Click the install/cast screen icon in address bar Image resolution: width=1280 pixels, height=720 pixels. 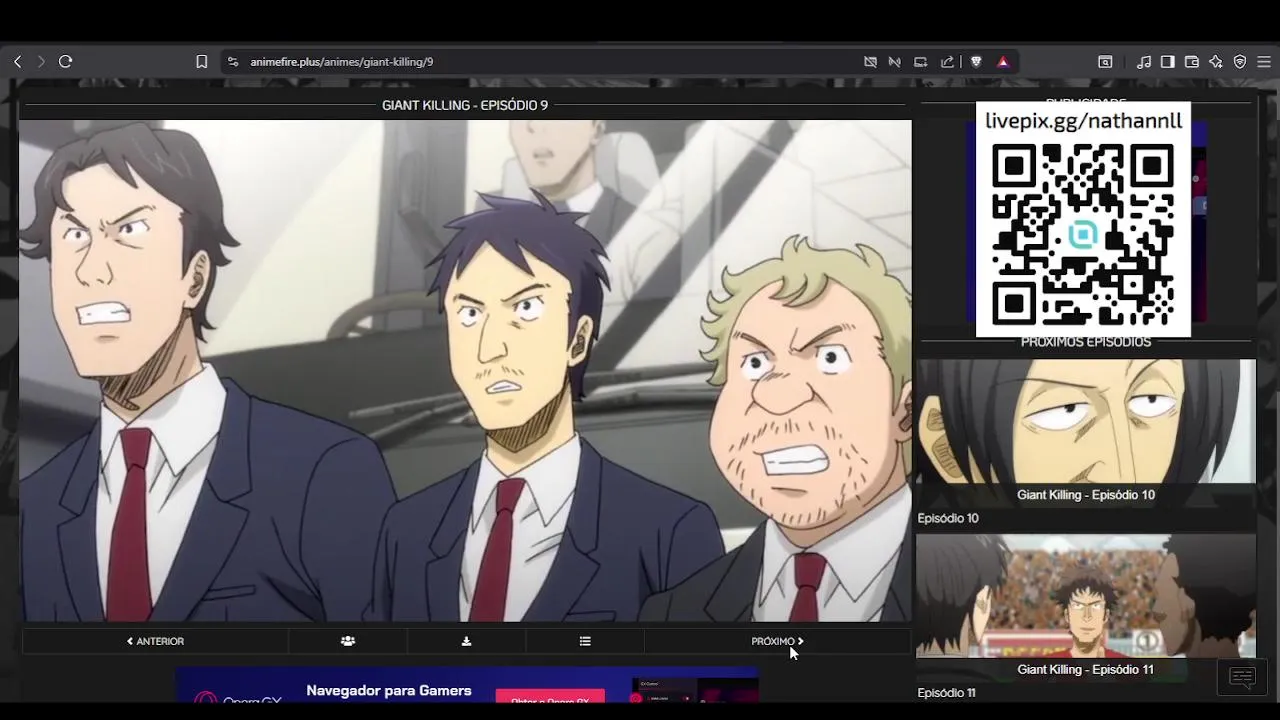click(x=921, y=62)
